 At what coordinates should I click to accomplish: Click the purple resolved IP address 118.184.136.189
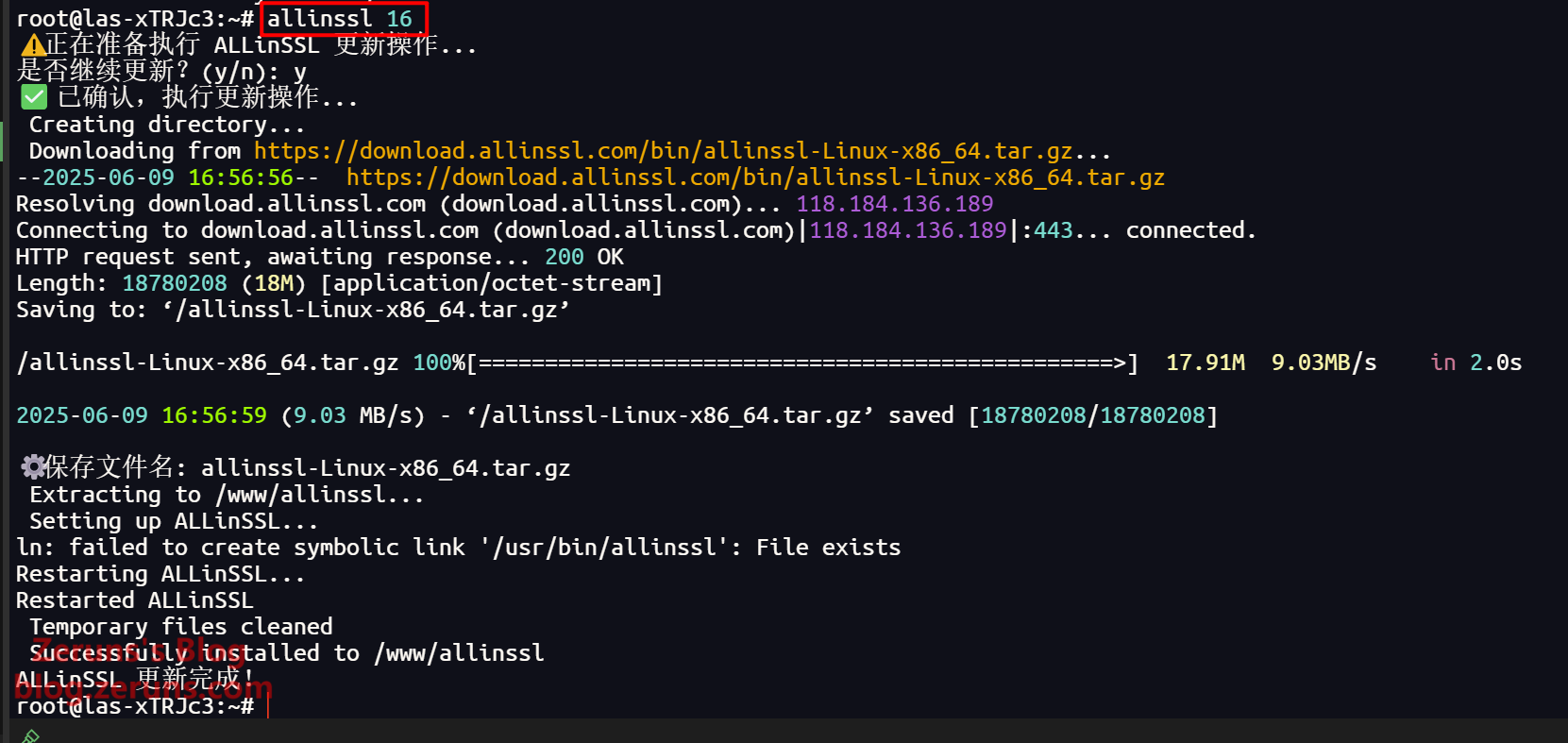pyautogui.click(x=894, y=204)
